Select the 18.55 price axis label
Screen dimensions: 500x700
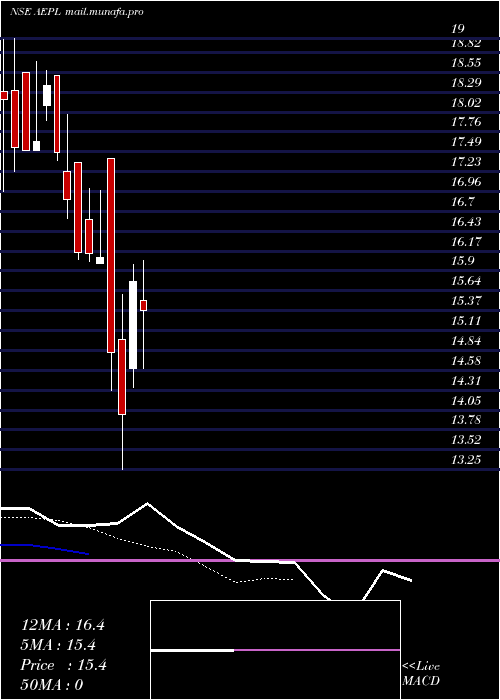466,63
